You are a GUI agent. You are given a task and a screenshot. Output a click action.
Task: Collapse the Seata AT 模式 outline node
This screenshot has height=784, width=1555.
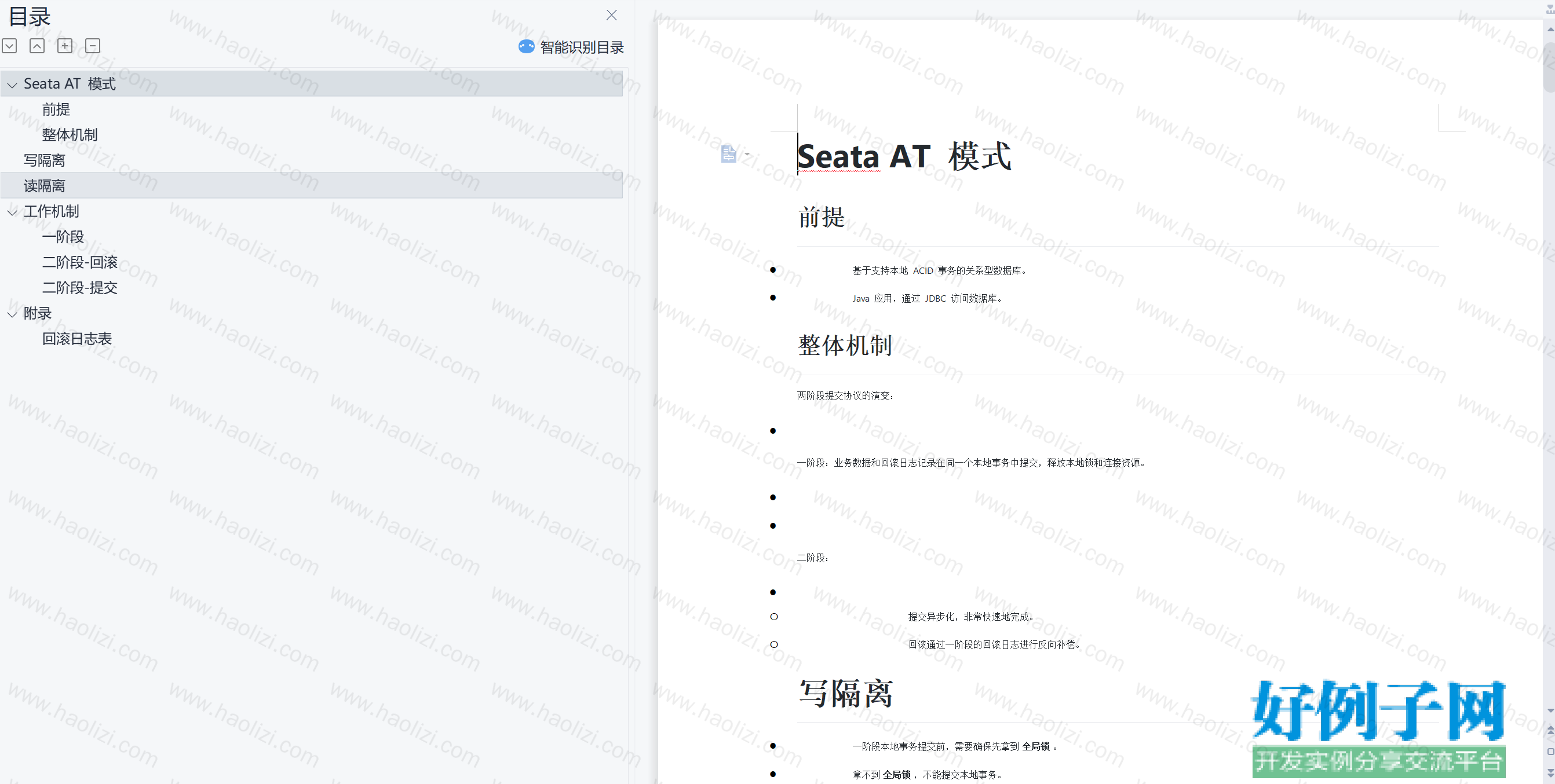[12, 85]
